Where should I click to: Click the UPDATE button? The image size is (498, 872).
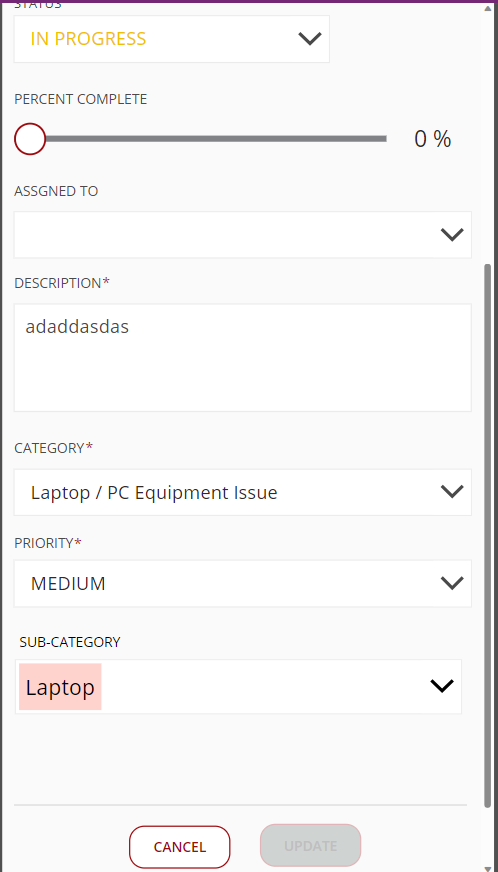(x=310, y=846)
